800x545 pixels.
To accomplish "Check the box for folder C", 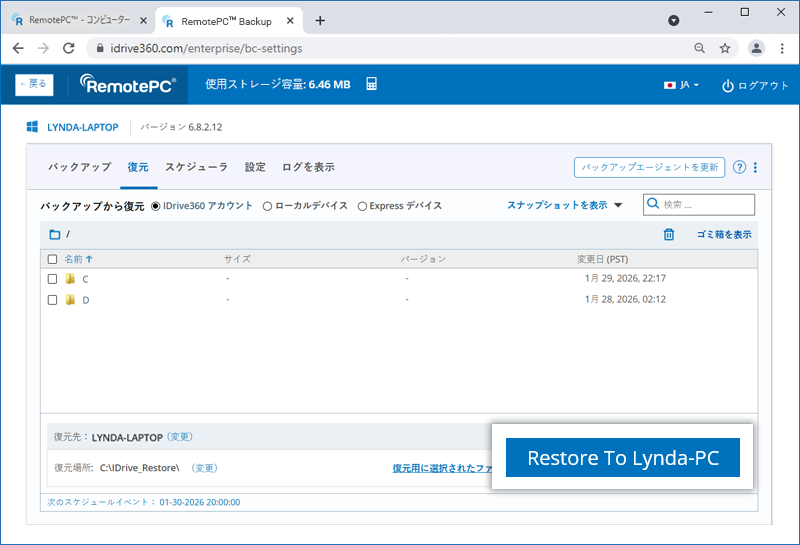I will coord(52,279).
